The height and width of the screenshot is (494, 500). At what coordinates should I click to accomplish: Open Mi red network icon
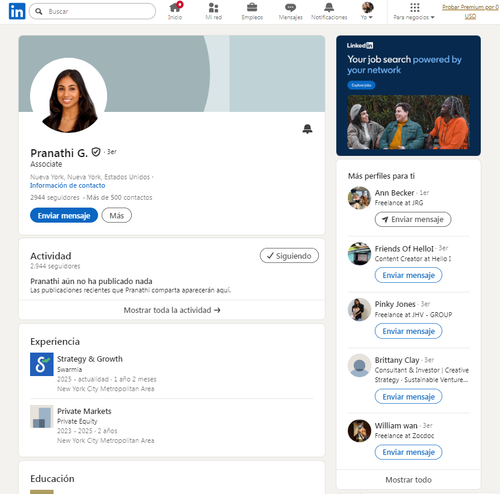(213, 11)
